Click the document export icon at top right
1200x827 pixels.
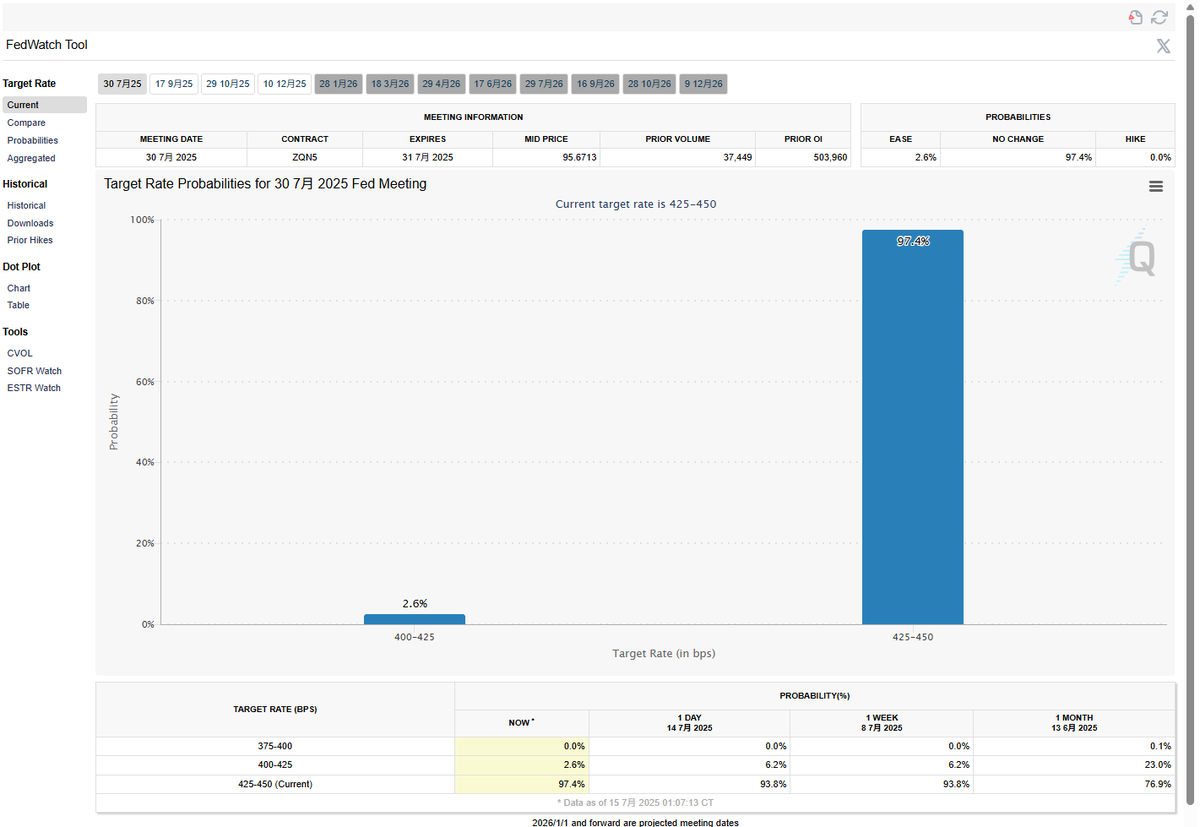pos(1135,17)
